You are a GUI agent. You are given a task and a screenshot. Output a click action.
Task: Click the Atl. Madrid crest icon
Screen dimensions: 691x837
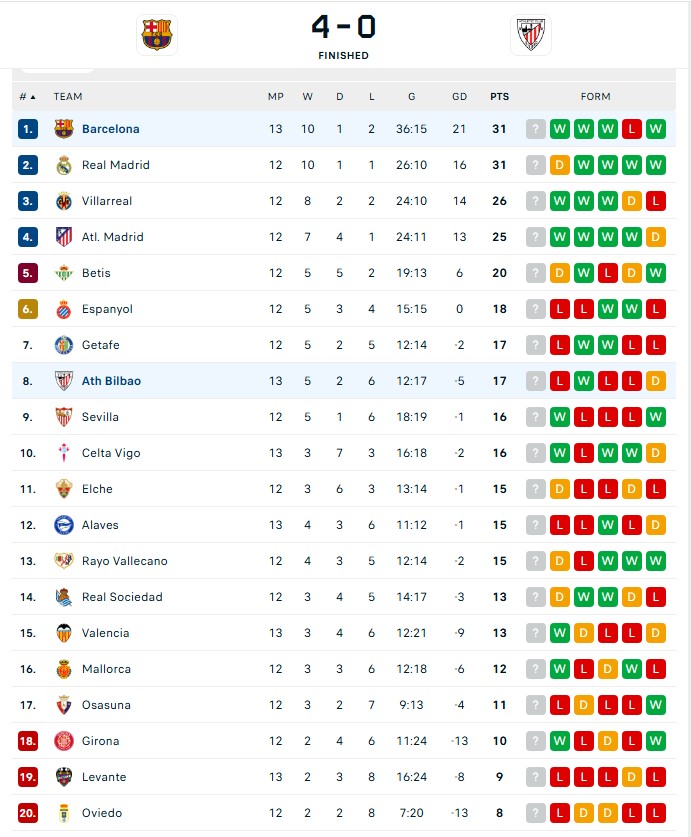64,237
